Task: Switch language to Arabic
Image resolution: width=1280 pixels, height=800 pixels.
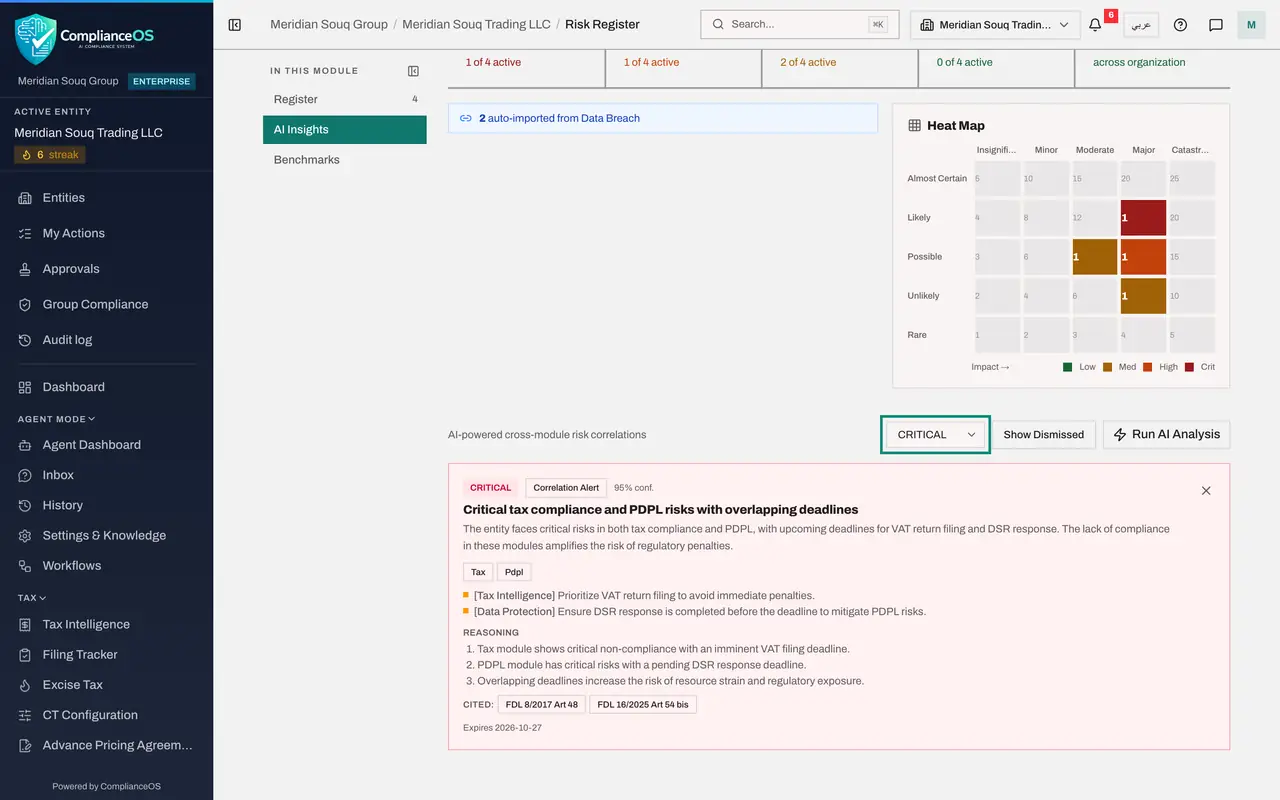Action: pyautogui.click(x=1141, y=25)
